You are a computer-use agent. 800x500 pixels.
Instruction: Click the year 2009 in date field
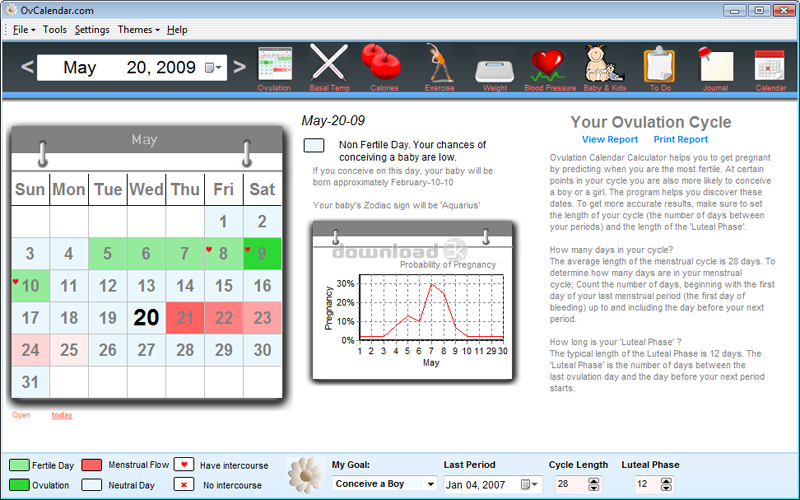pyautogui.click(x=176, y=67)
